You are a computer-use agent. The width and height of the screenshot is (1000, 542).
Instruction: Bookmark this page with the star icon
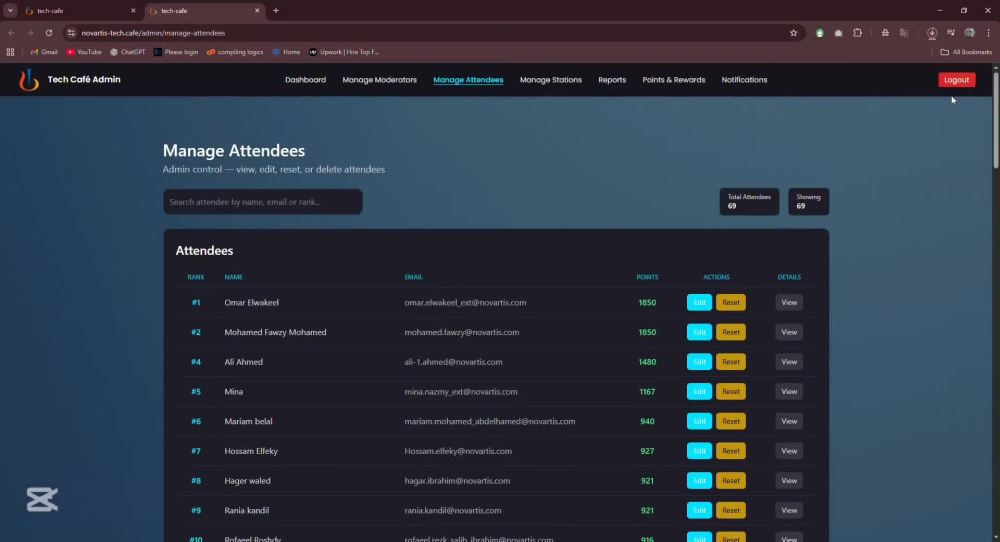tap(793, 33)
